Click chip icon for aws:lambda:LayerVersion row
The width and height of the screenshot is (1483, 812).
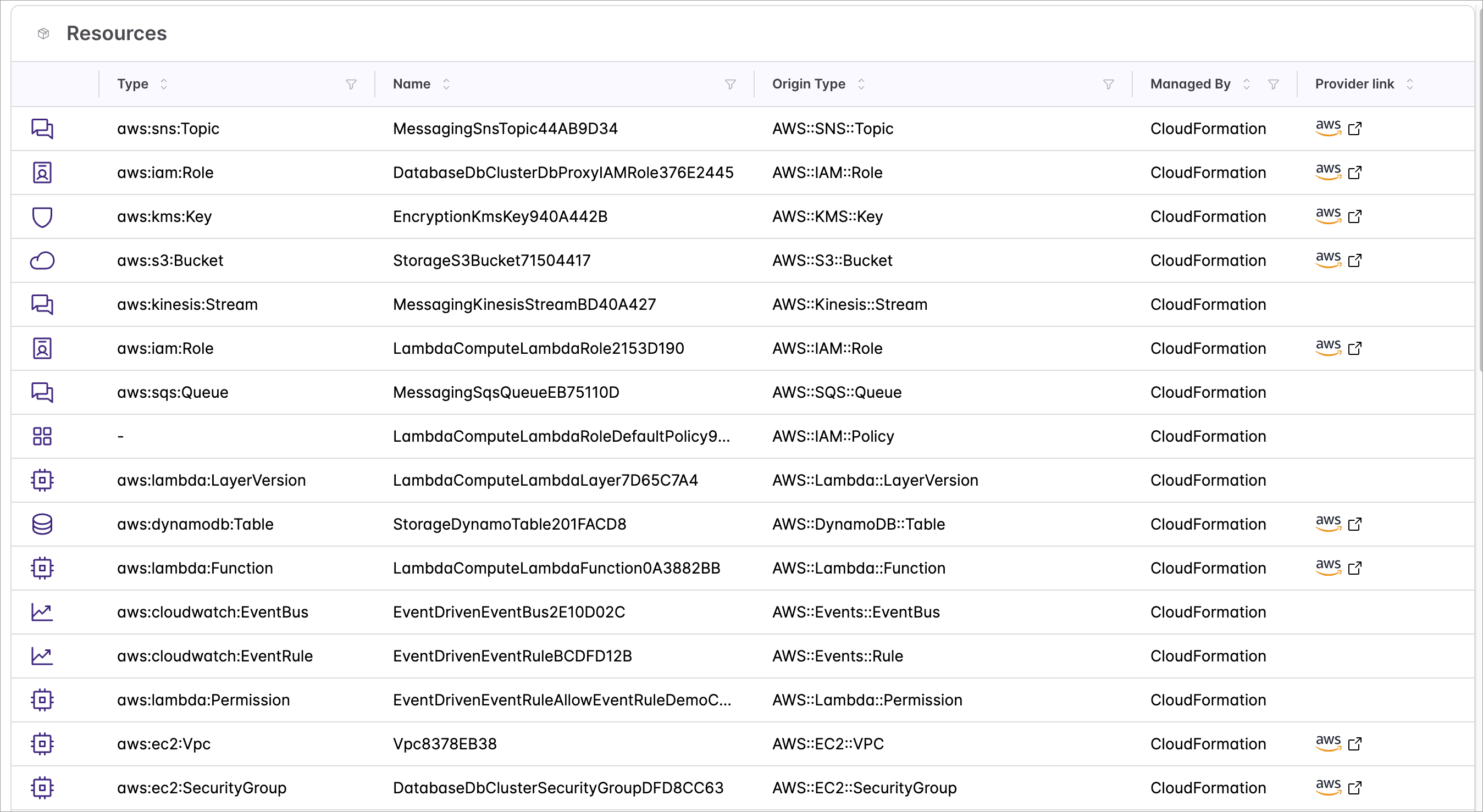point(42,480)
